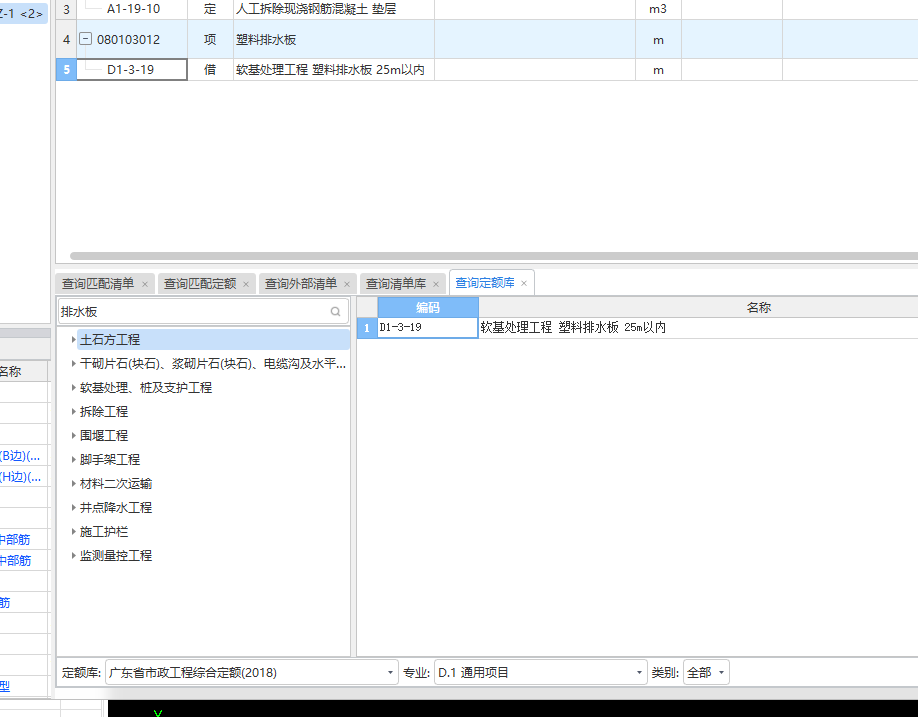Click the 项 type cell in row 4
This screenshot has width=918, height=717.
point(210,39)
